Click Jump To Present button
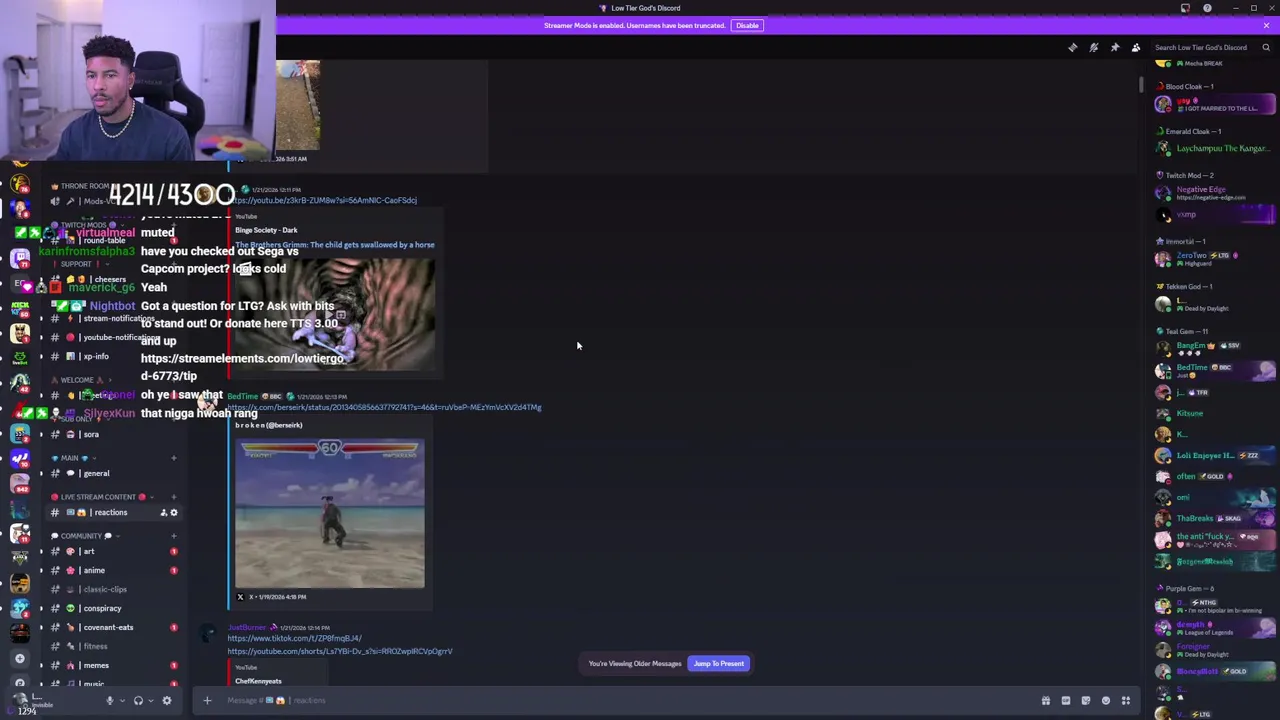This screenshot has width=1280, height=720. coord(719,663)
